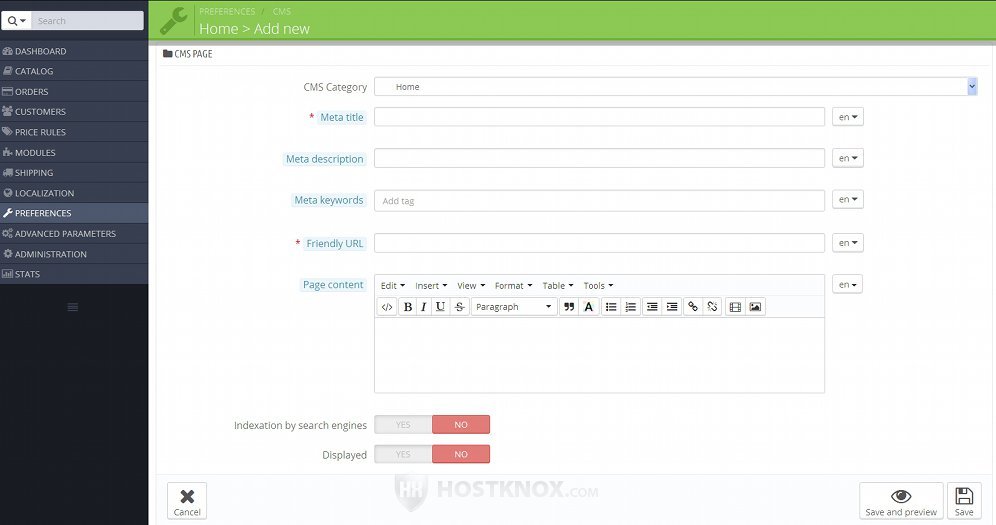
Task: Open the editor Insert menu
Action: 431,286
